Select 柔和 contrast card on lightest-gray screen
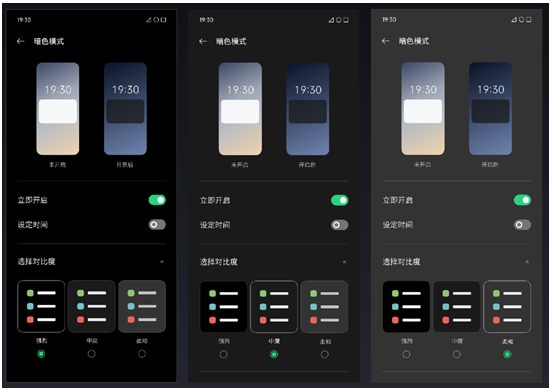Screen dimensions: 551x389 point(507,306)
